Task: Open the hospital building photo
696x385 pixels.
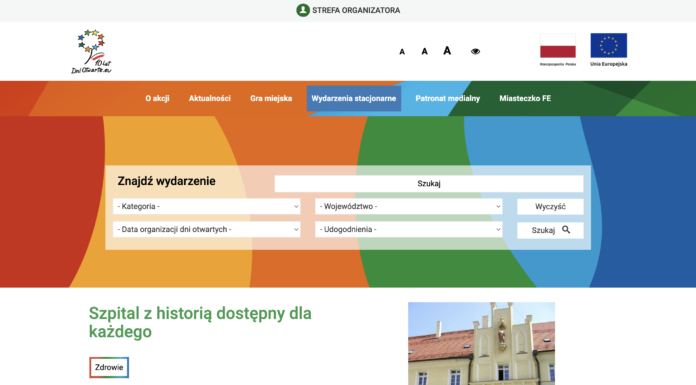Action: coord(482,344)
